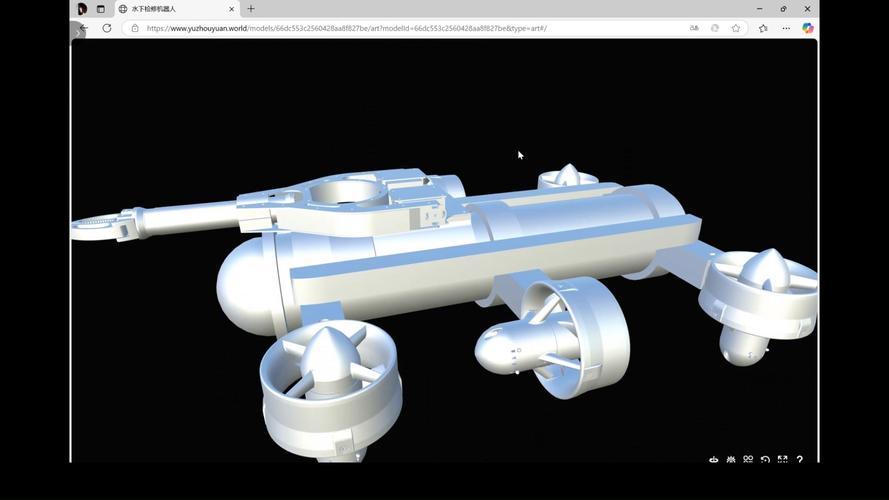The width and height of the screenshot is (889, 500).
Task: View site information lock icon
Action: coord(135,28)
